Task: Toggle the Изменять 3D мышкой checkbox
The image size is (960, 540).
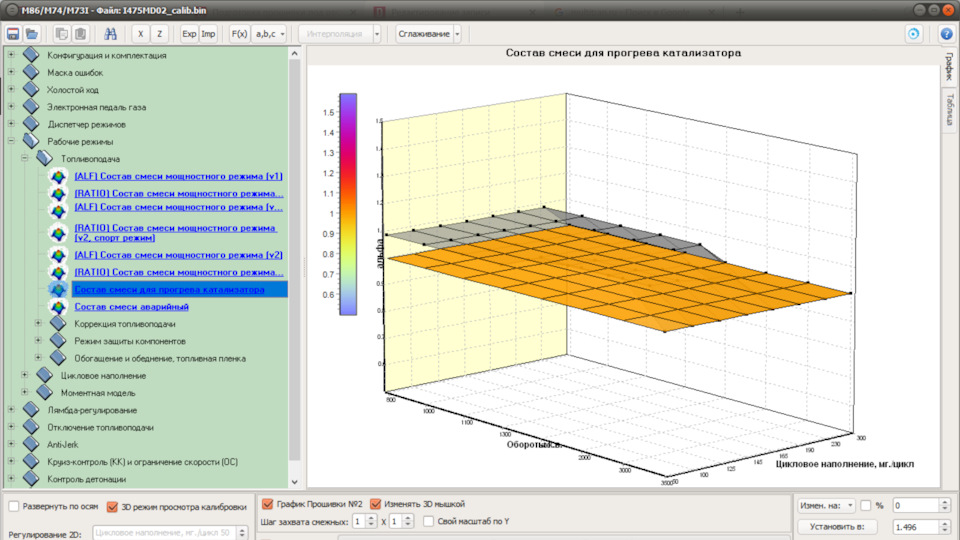Action: (x=375, y=504)
